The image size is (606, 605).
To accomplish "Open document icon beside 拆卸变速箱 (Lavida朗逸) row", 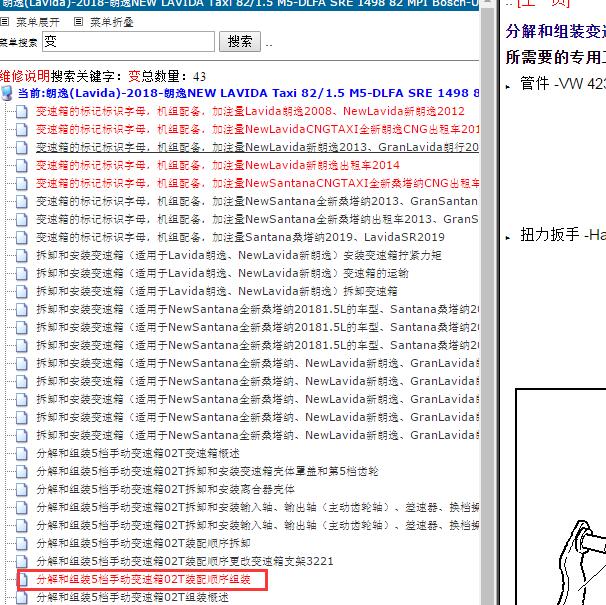I will coord(22,291).
